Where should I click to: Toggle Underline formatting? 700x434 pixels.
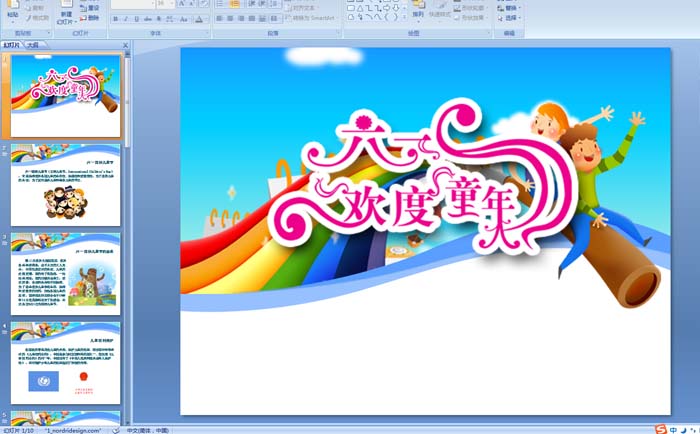click(x=137, y=19)
